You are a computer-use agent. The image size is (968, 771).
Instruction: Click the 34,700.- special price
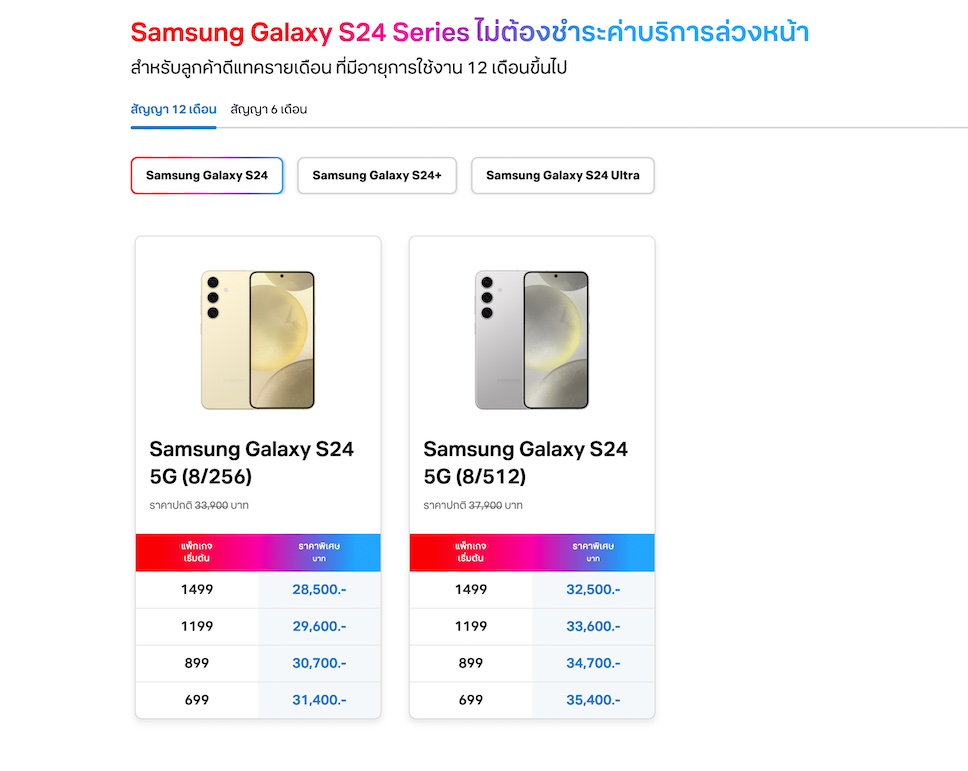pos(593,663)
